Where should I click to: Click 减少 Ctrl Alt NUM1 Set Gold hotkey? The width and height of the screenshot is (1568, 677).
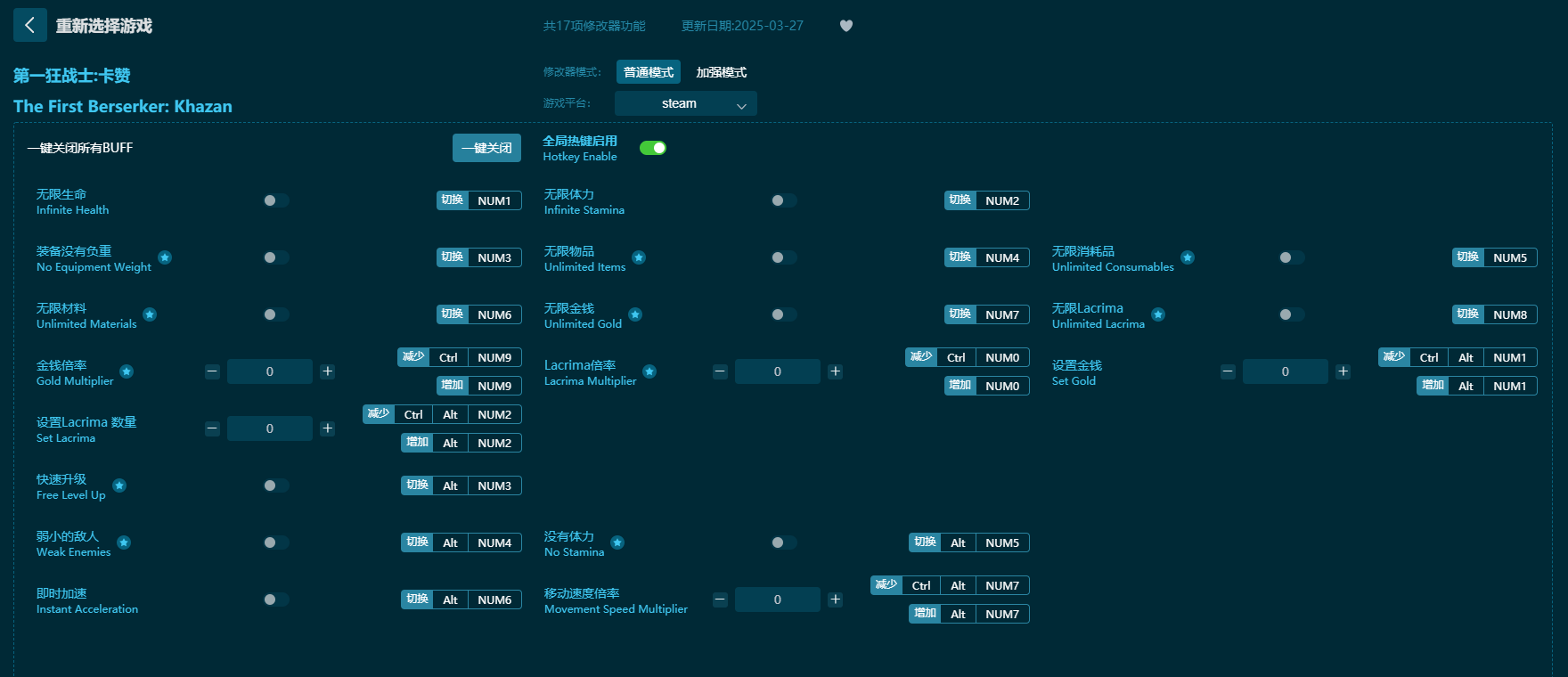[1458, 357]
